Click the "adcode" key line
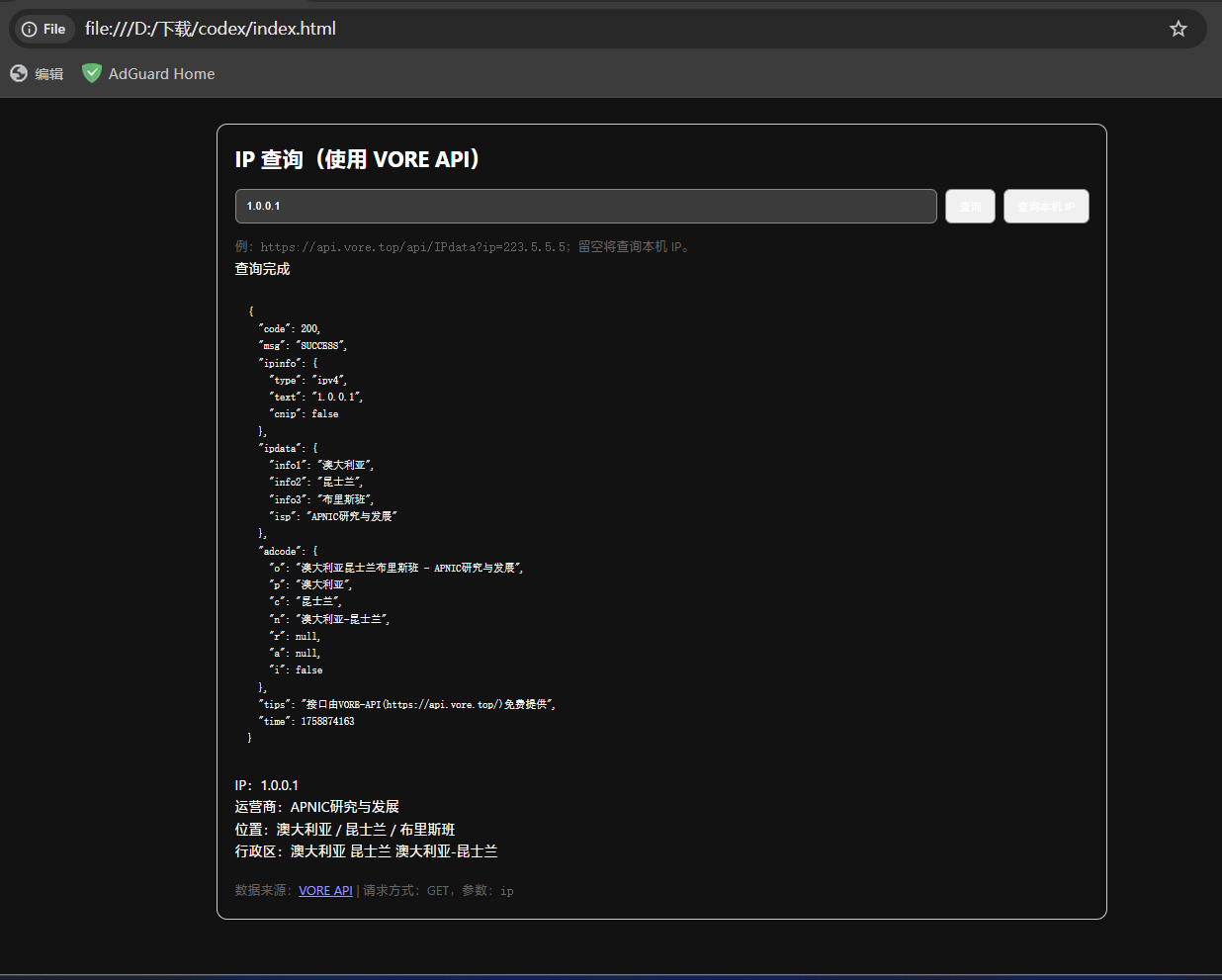This screenshot has height=980, width=1222. pyautogui.click(x=288, y=551)
